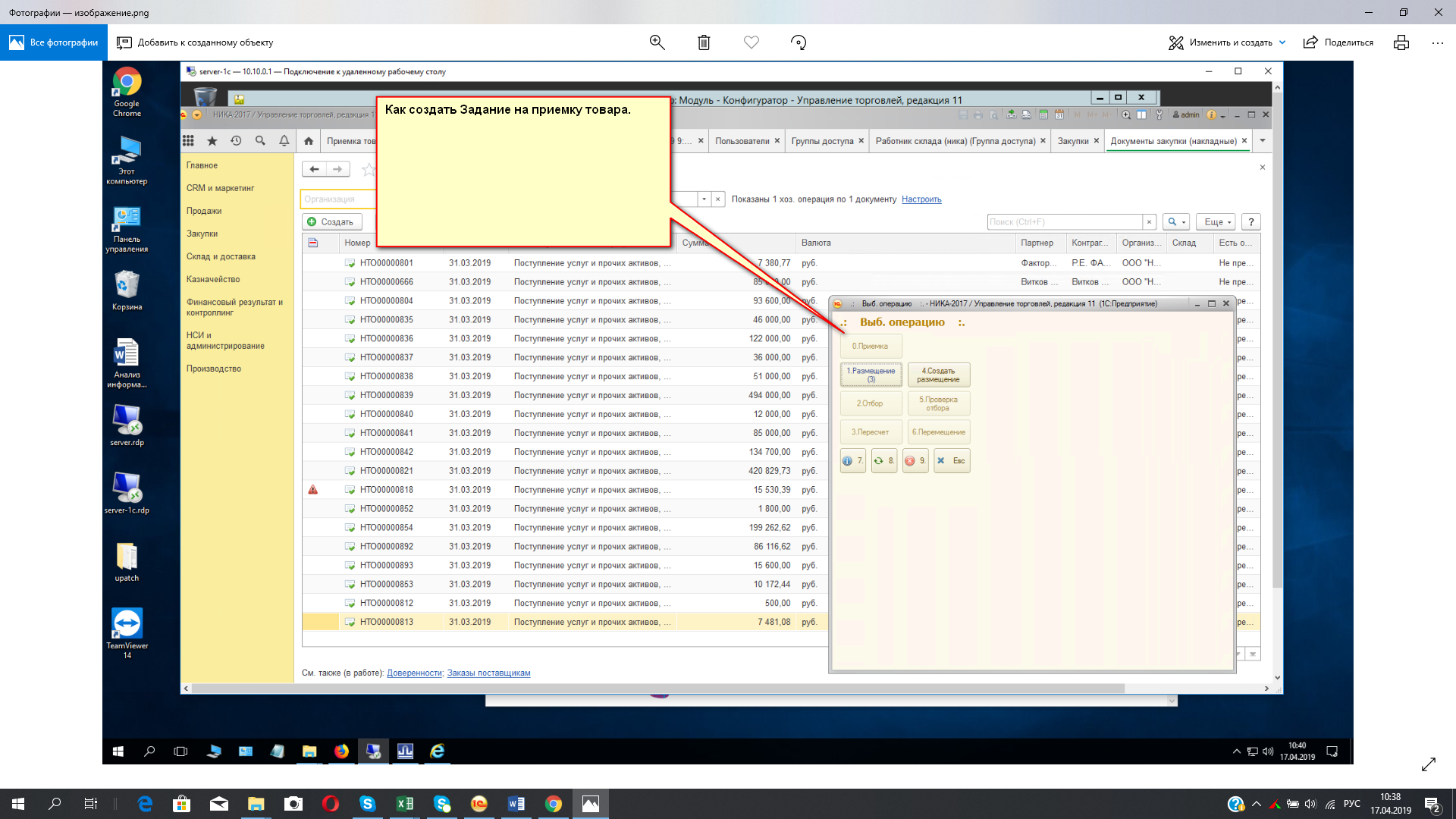Viewport: 1456px width, 819px height.
Task: Click the notifications bell icon
Action: point(284,140)
